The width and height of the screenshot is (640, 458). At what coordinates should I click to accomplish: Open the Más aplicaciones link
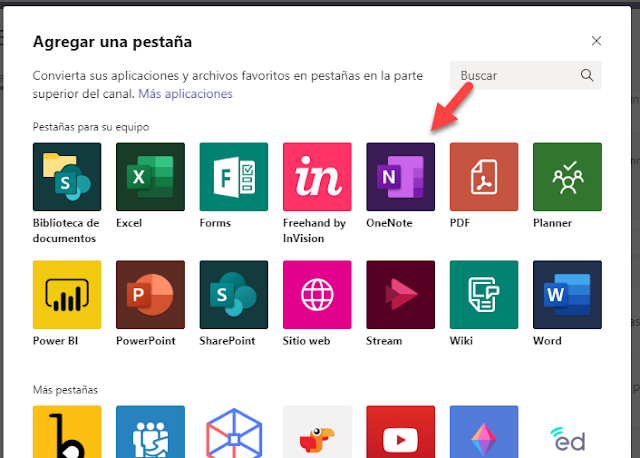tap(185, 94)
